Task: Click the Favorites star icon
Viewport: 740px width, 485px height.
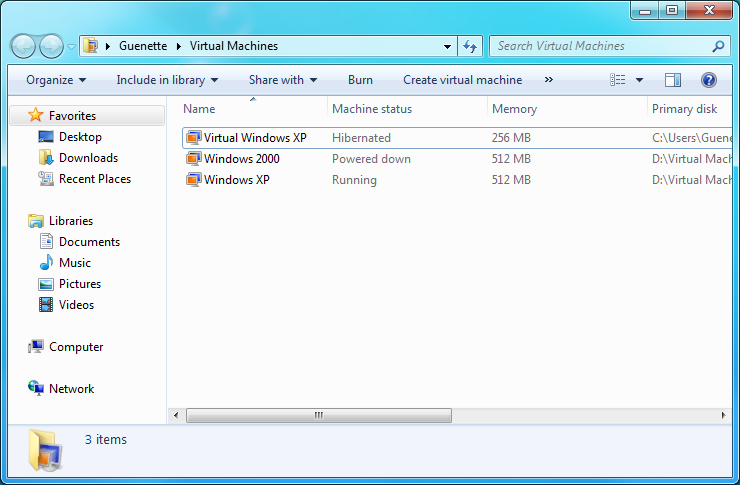Action: [x=35, y=115]
